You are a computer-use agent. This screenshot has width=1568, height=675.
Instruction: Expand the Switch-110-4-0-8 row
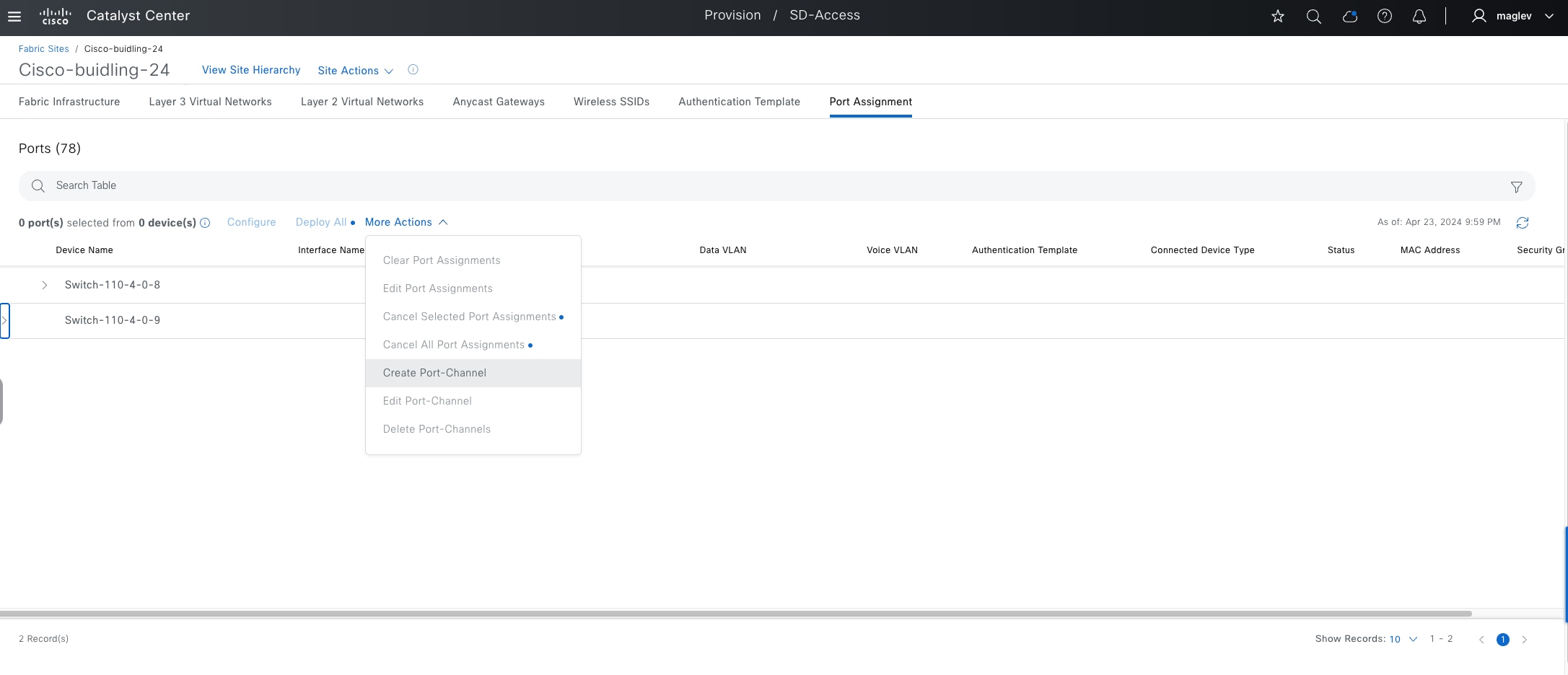(x=45, y=286)
